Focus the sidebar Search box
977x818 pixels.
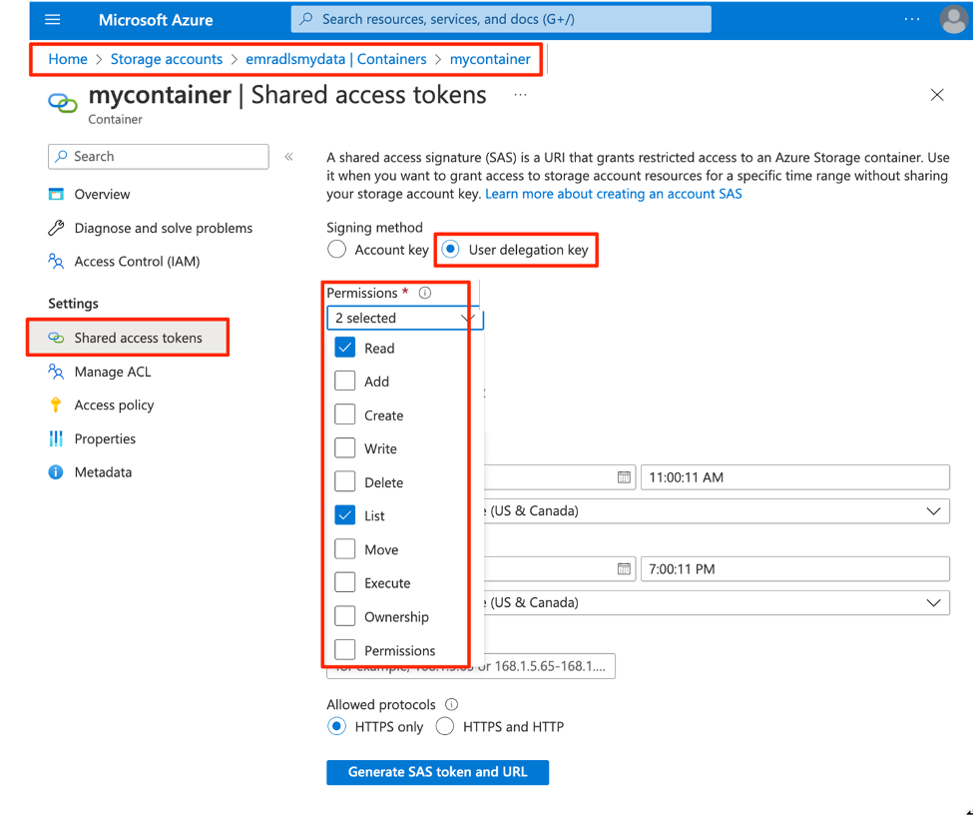point(158,156)
